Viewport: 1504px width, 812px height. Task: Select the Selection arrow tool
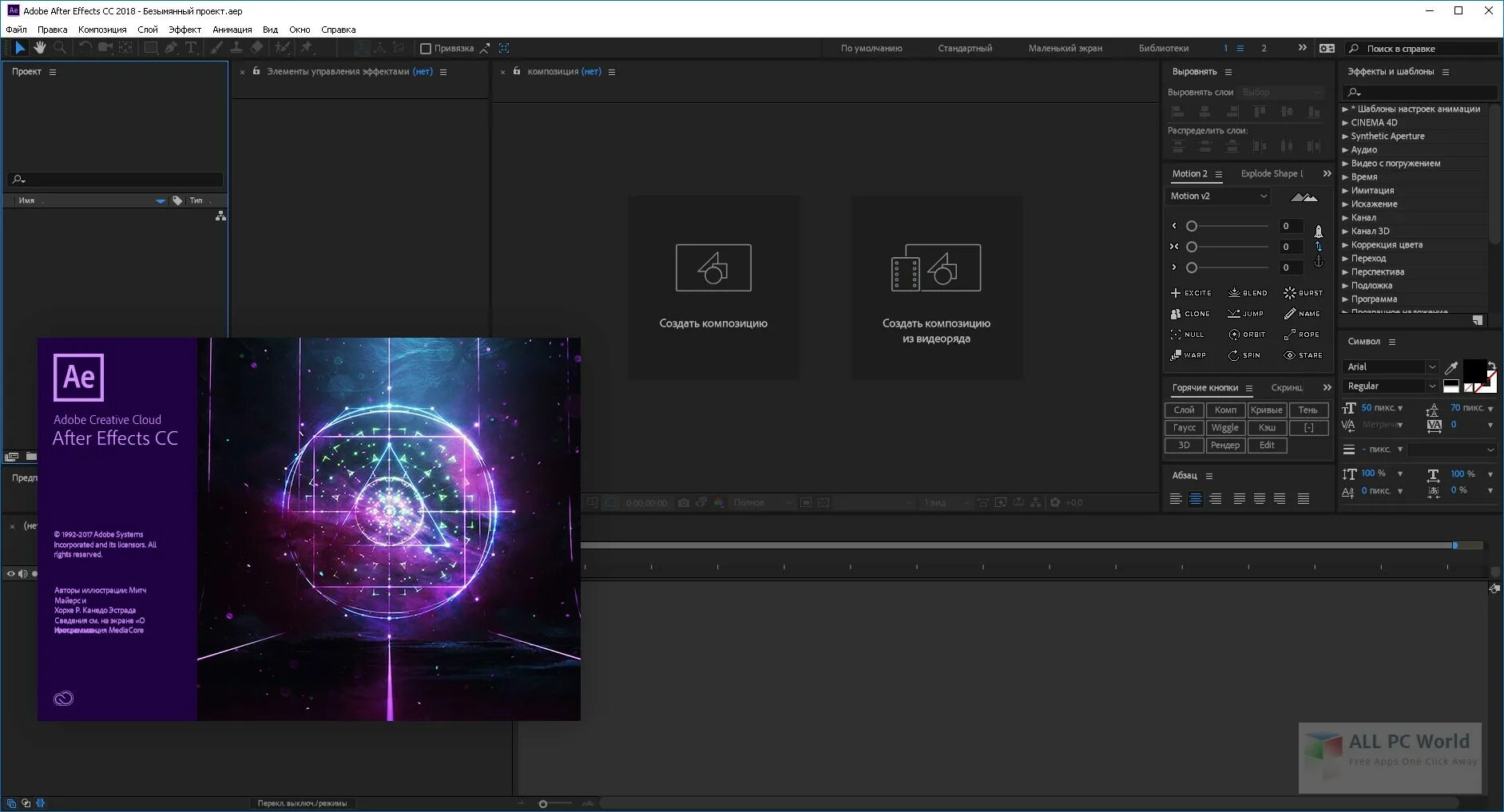[x=20, y=48]
